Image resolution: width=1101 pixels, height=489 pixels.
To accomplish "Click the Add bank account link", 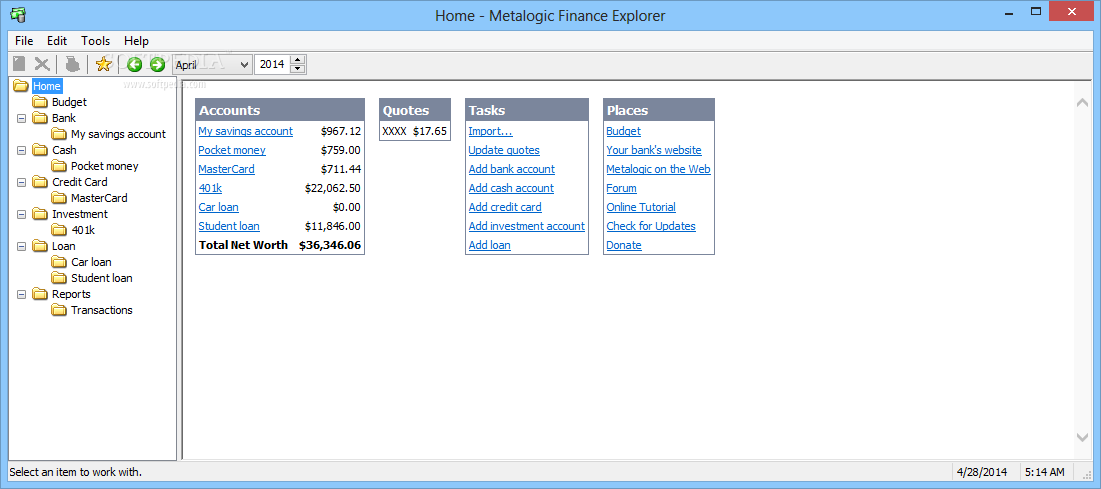I will (512, 169).
